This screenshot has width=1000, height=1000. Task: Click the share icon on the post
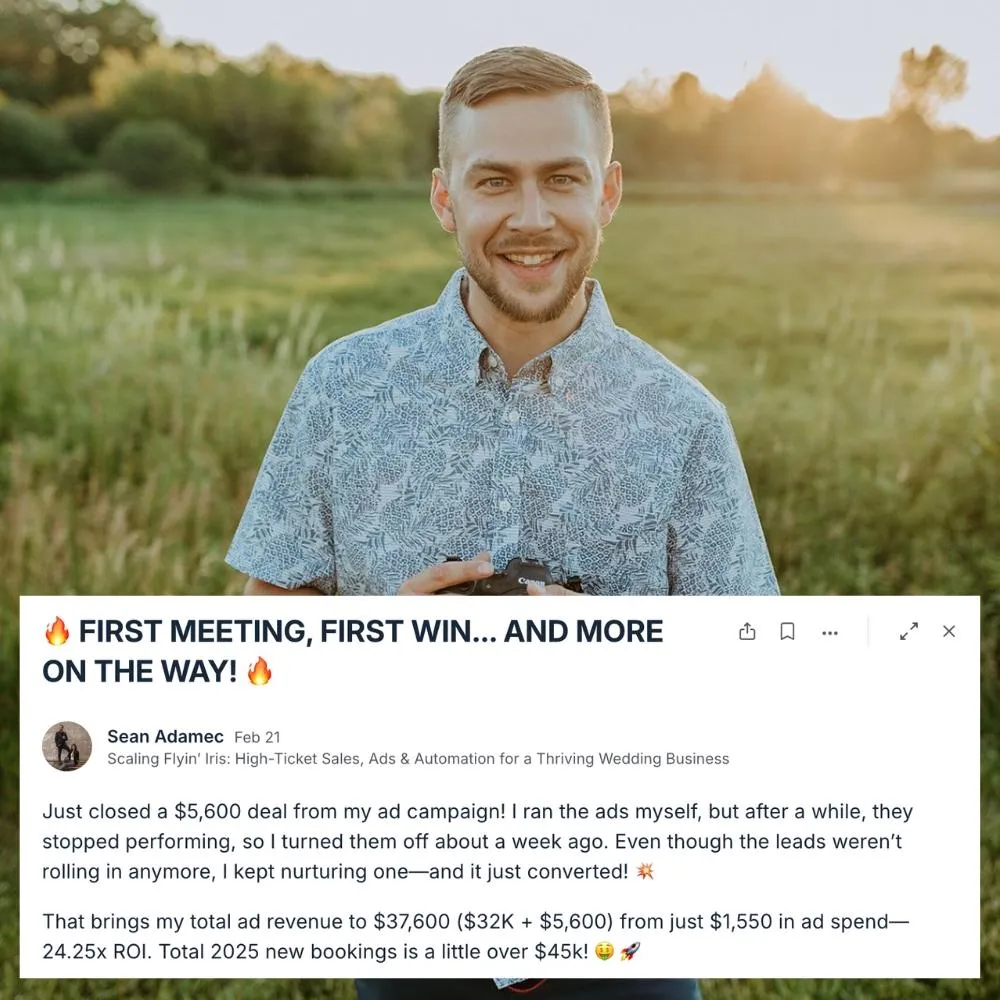[747, 631]
